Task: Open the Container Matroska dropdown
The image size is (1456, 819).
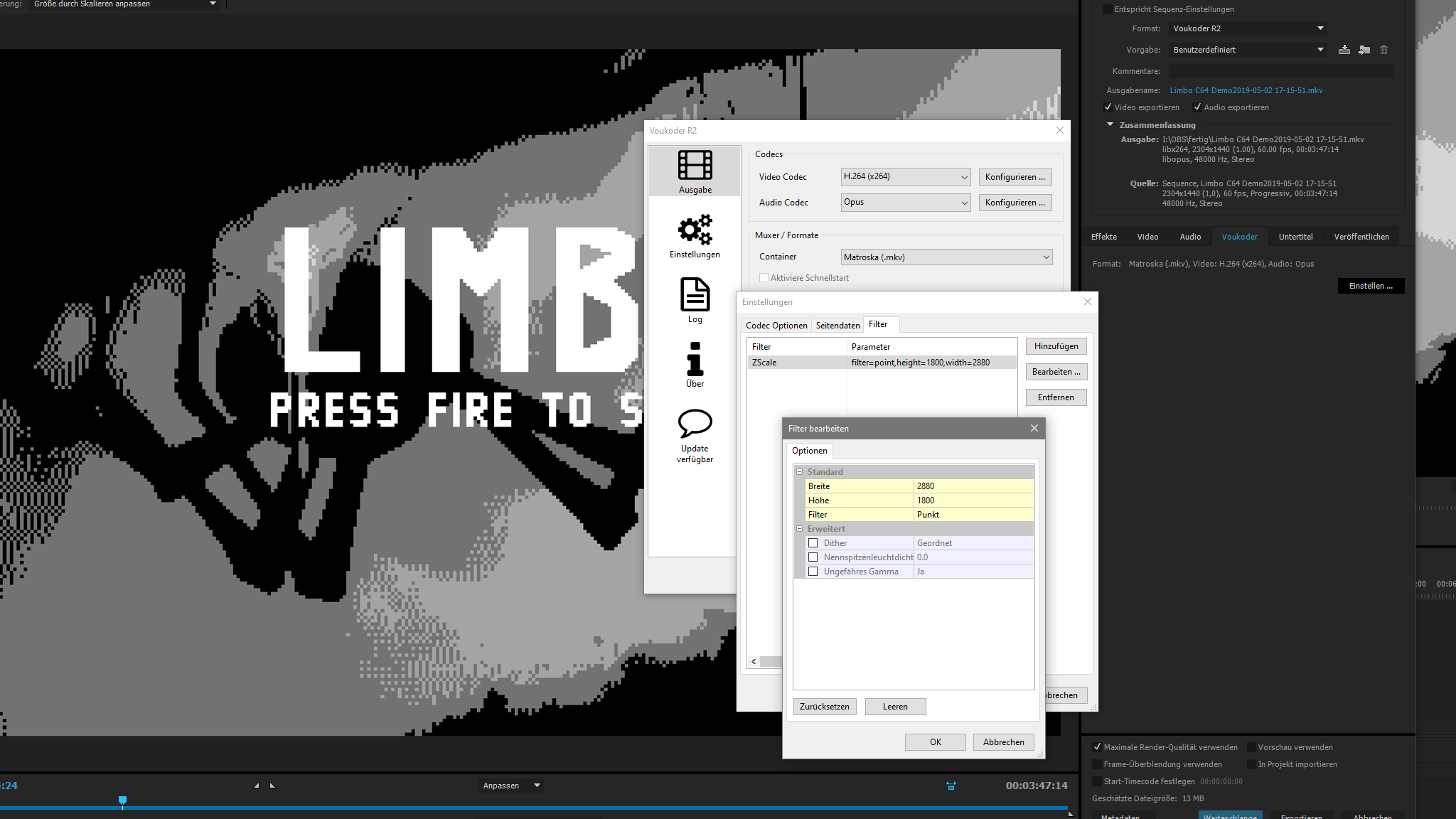Action: (946, 257)
